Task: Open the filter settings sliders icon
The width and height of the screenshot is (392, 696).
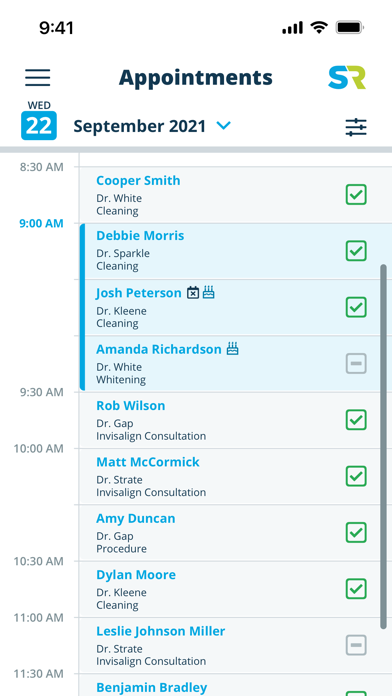Action: pos(356,127)
